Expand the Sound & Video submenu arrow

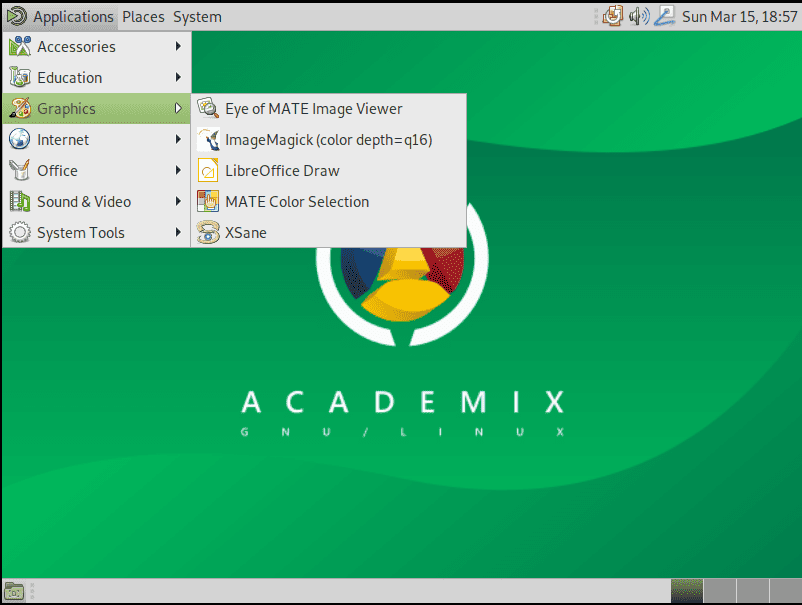point(178,201)
